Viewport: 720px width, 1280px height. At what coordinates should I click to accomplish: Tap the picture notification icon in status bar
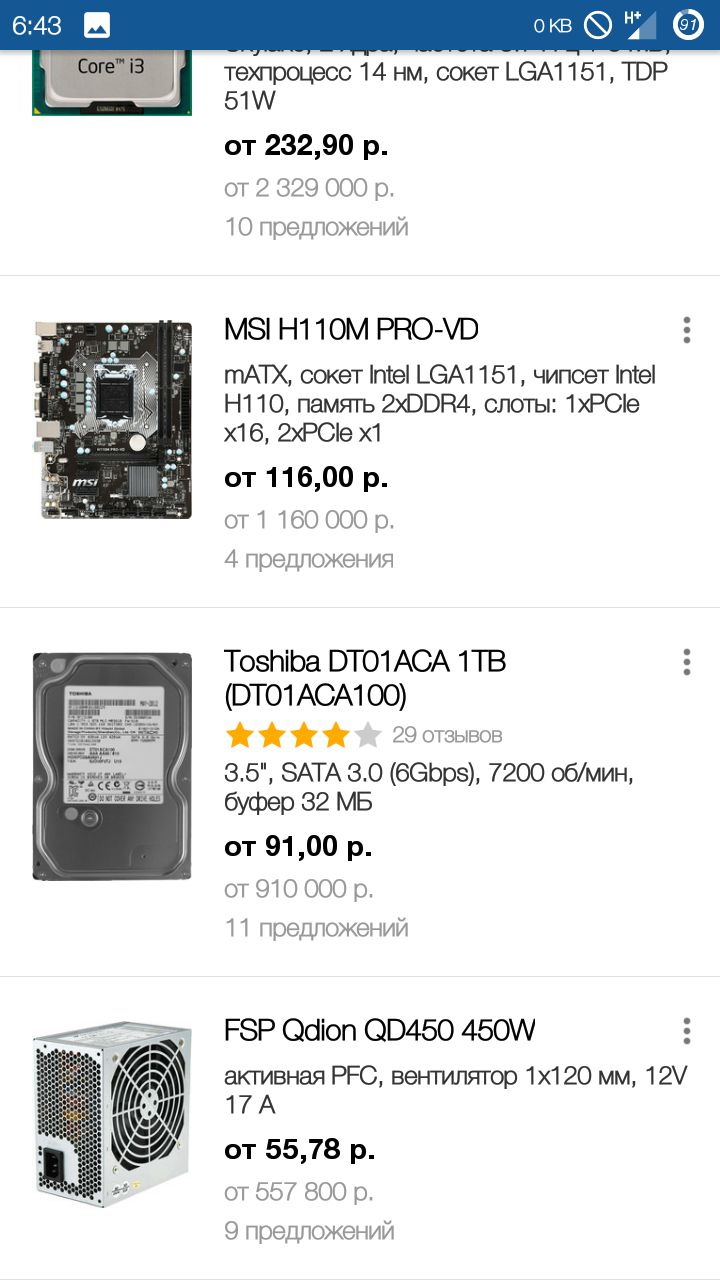97,25
